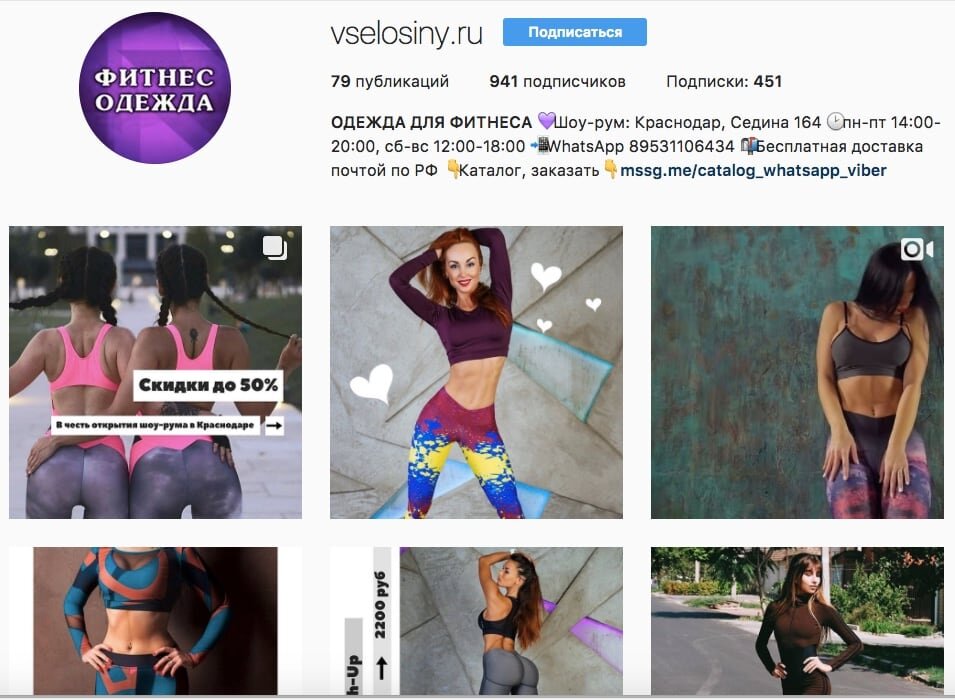Viewport: 955px width, 700px height.
Task: View the 941 подписчиков followers list
Action: click(557, 81)
